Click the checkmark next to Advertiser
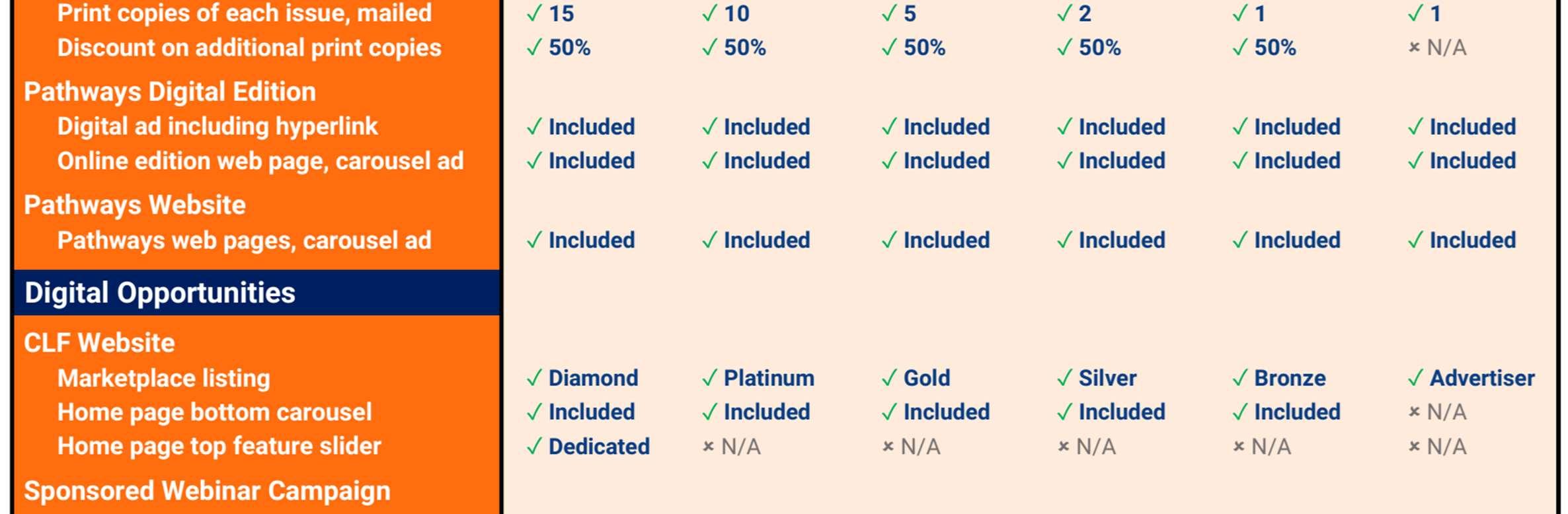This screenshot has height=514, width=1568. tap(1415, 378)
